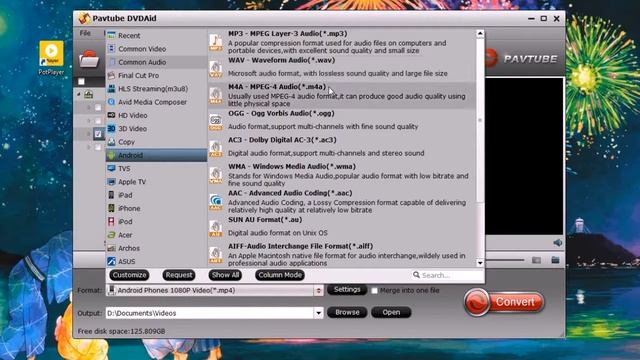Open the Format dropdown arrow
The image size is (640, 360).
click(x=319, y=291)
